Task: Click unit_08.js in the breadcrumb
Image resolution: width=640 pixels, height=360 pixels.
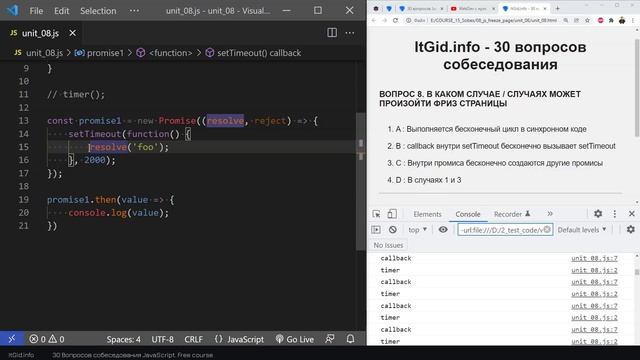Action: click(x=44, y=53)
